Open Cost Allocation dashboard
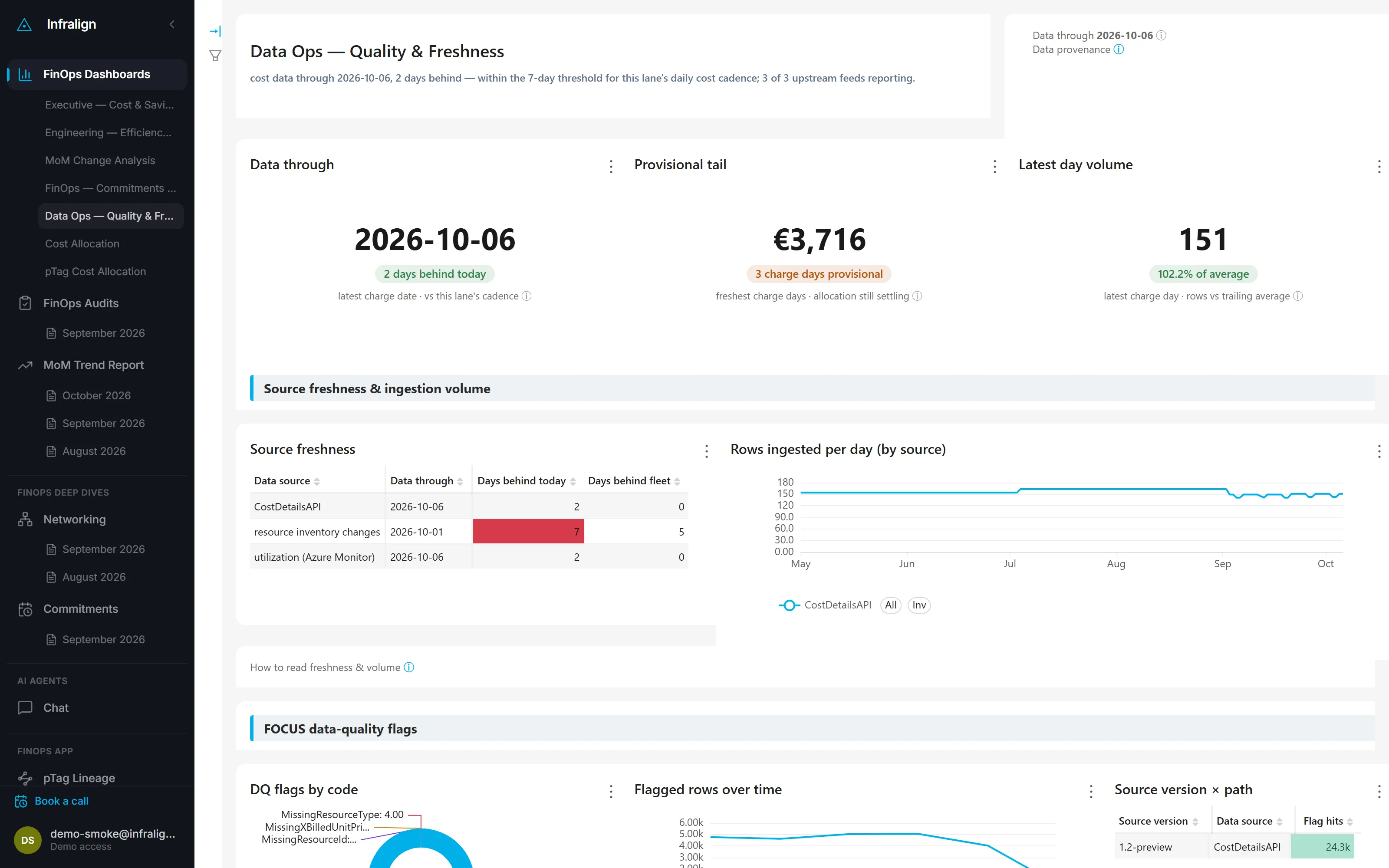 82,243
